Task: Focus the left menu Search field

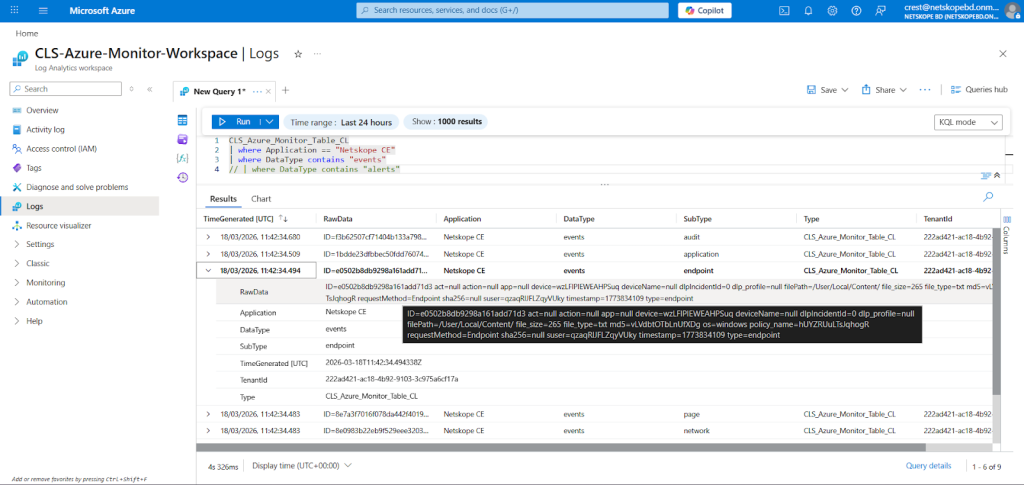Action: pos(65,89)
